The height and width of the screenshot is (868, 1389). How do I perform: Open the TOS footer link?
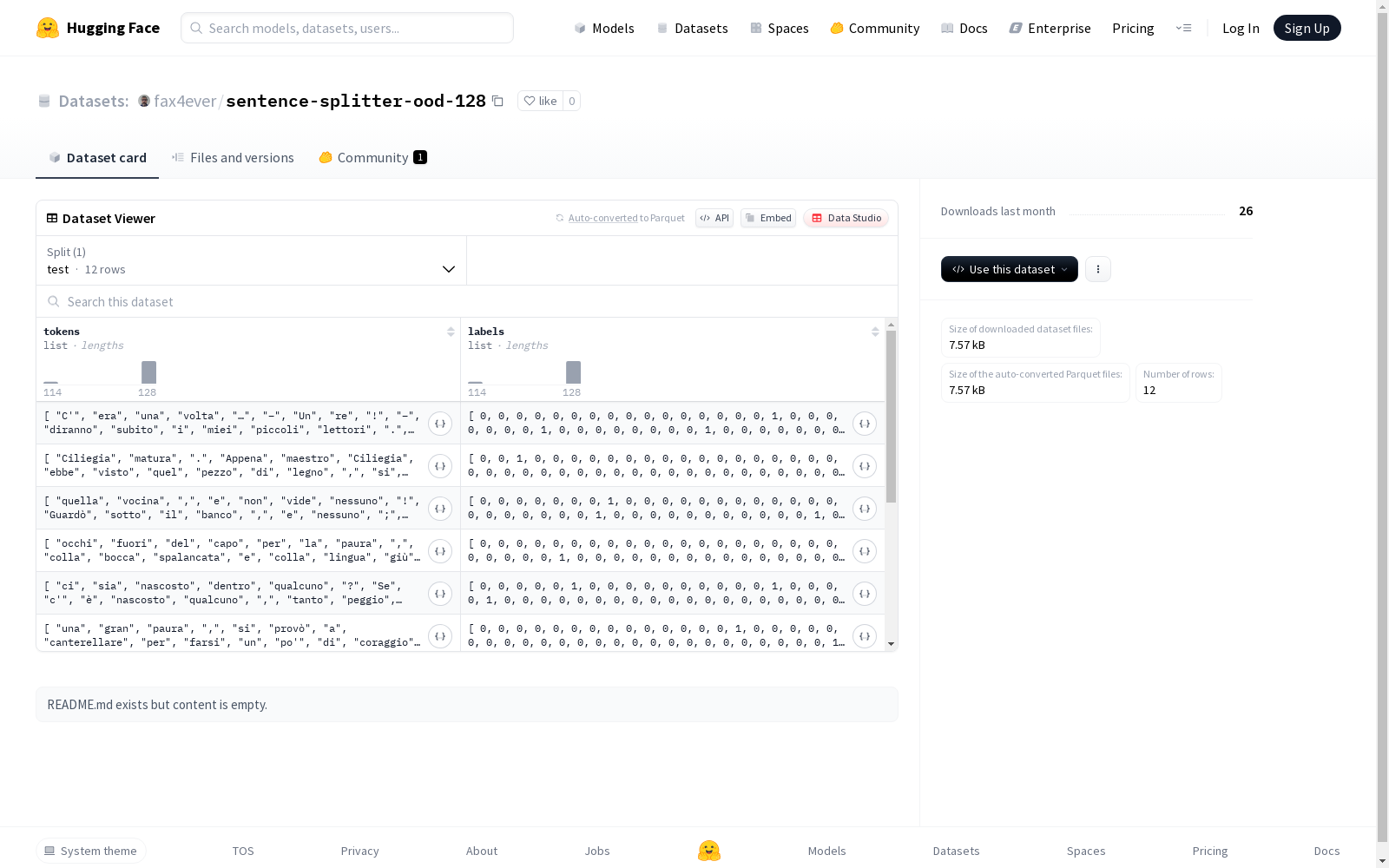[243, 851]
